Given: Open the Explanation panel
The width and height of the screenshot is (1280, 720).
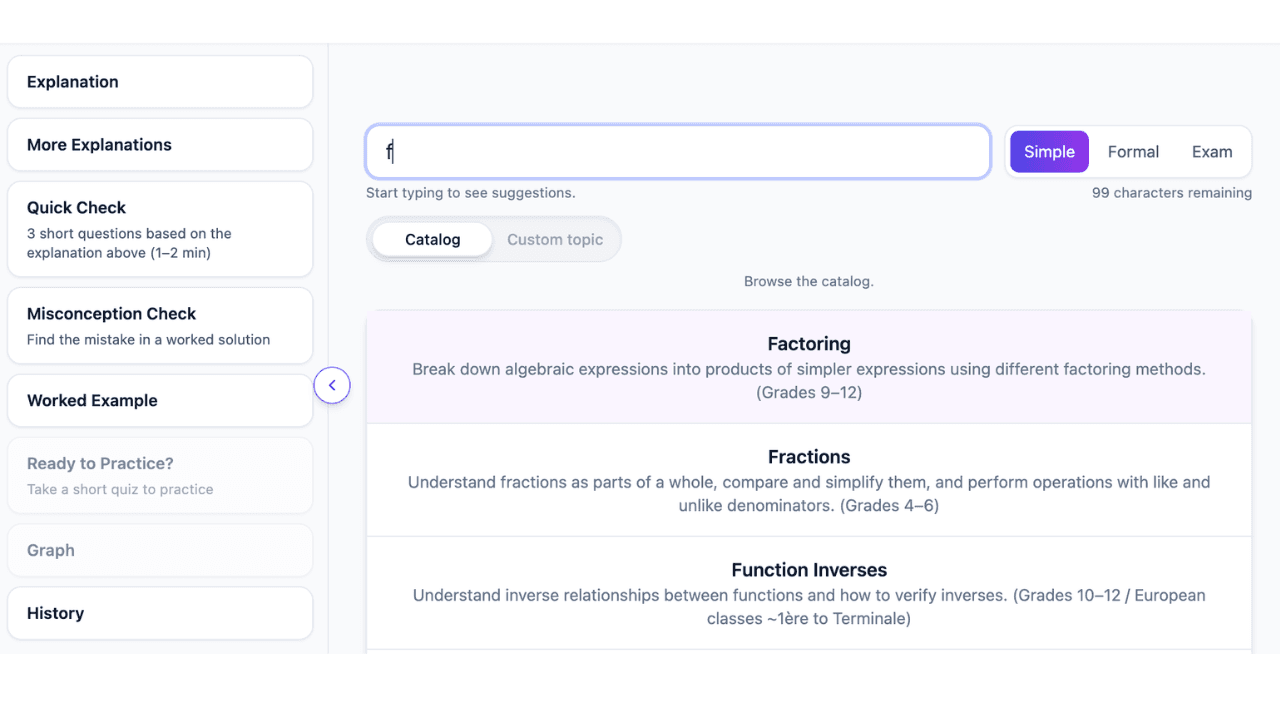Looking at the screenshot, I should tap(160, 82).
